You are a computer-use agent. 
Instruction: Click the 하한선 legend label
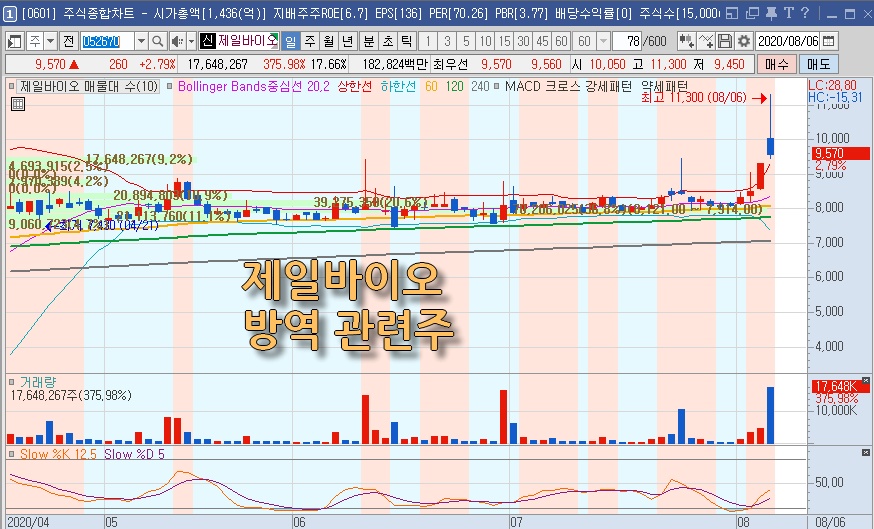coord(399,86)
